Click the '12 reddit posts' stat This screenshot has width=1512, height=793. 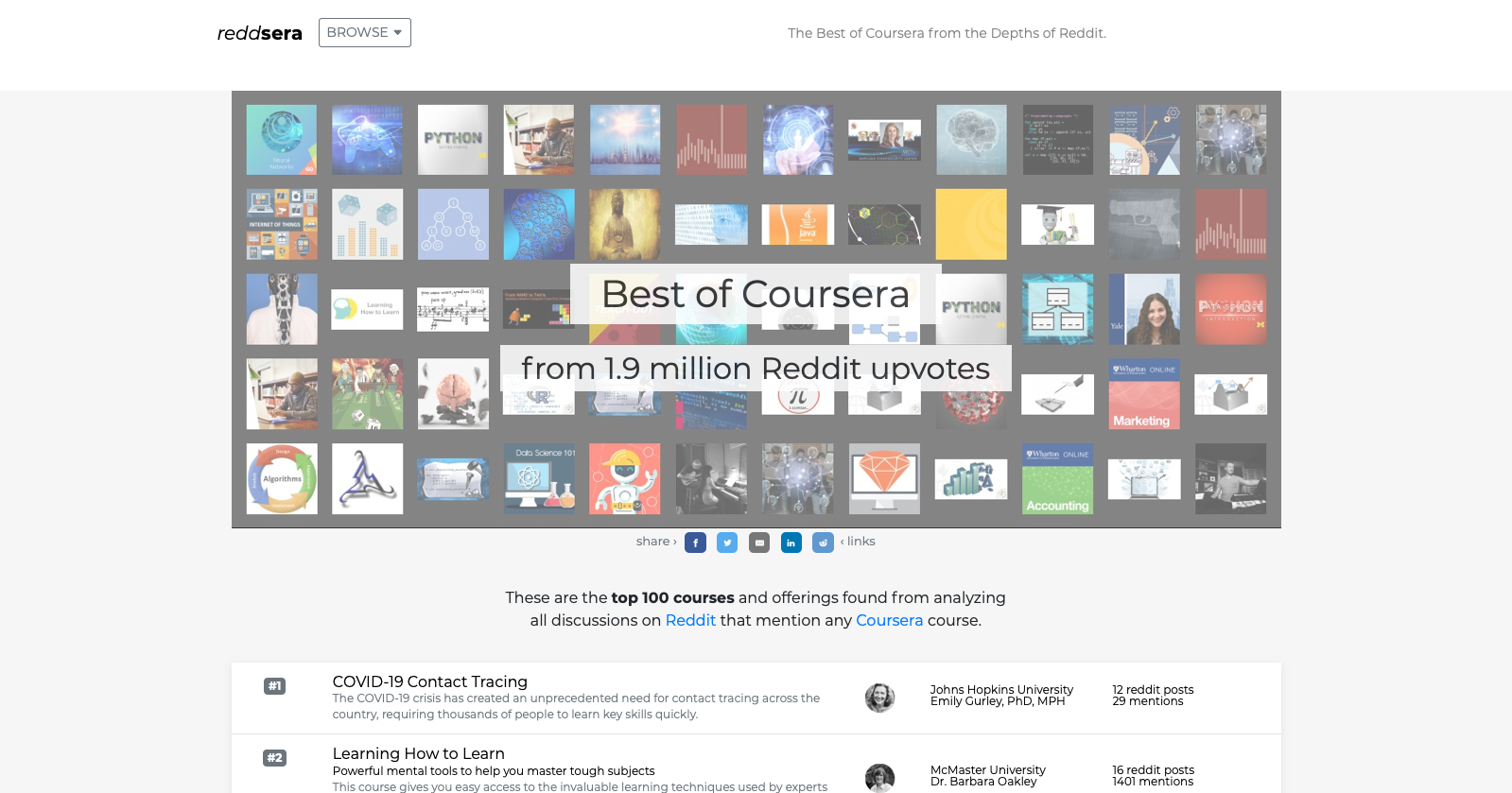(1153, 690)
